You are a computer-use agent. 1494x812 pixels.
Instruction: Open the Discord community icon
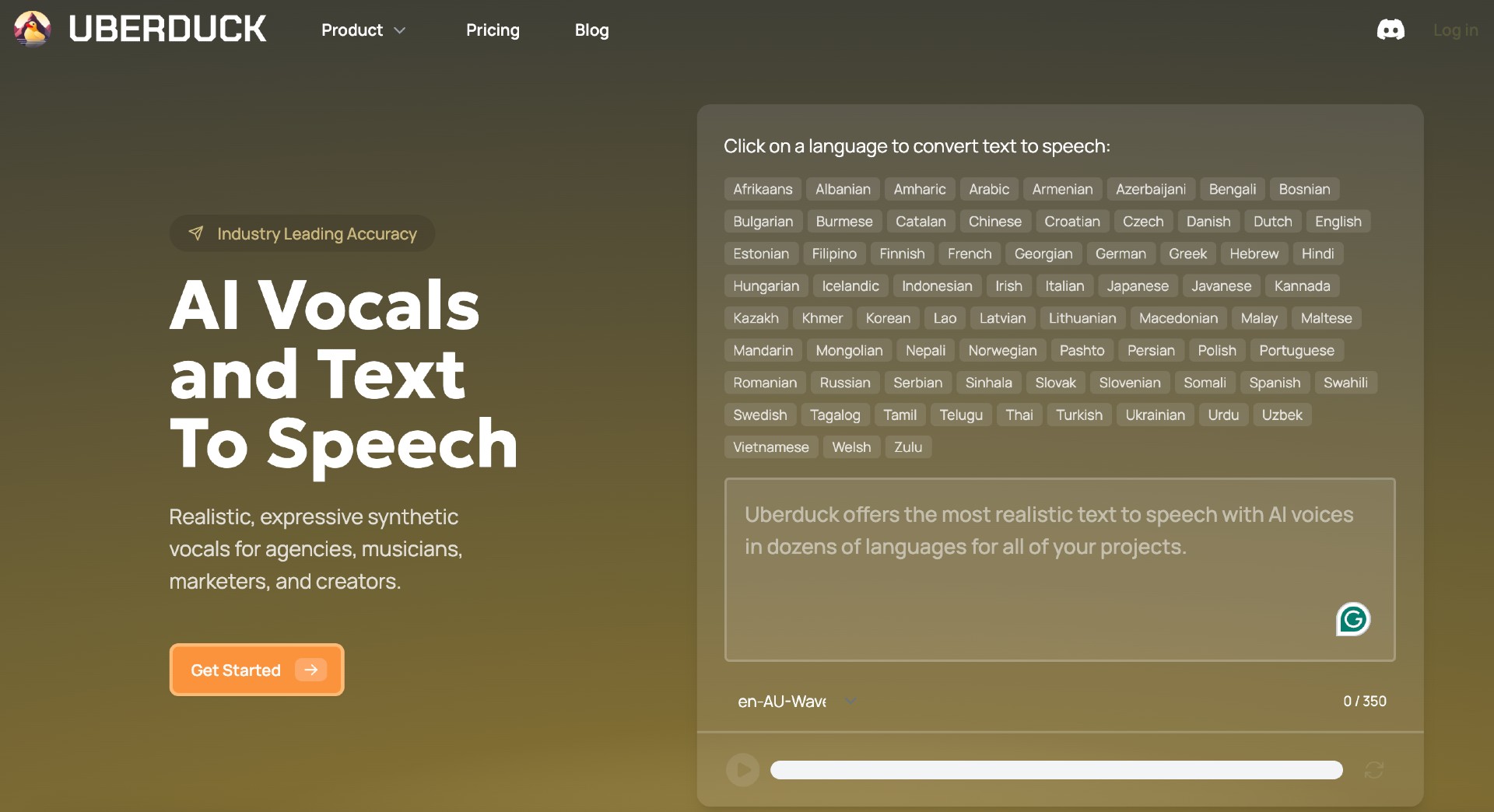pyautogui.click(x=1391, y=30)
